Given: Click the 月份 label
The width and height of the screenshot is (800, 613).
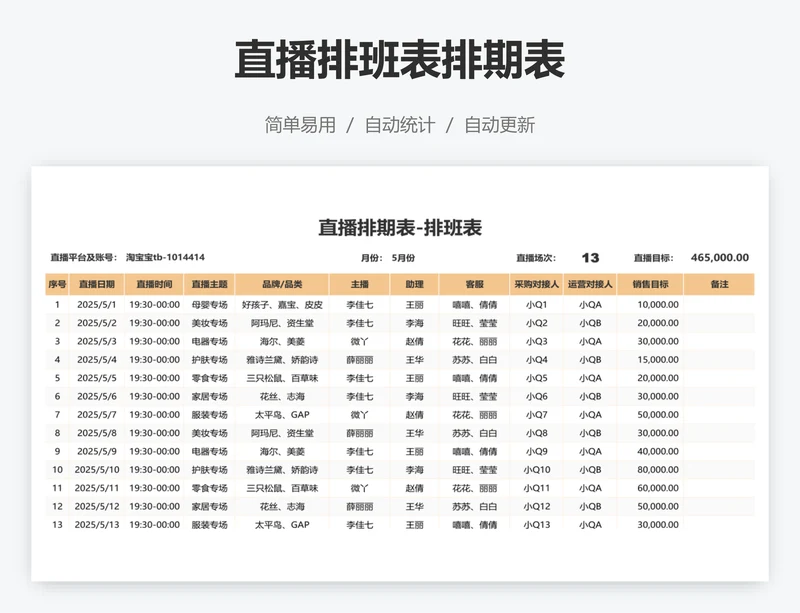Looking at the screenshot, I should click(371, 258).
